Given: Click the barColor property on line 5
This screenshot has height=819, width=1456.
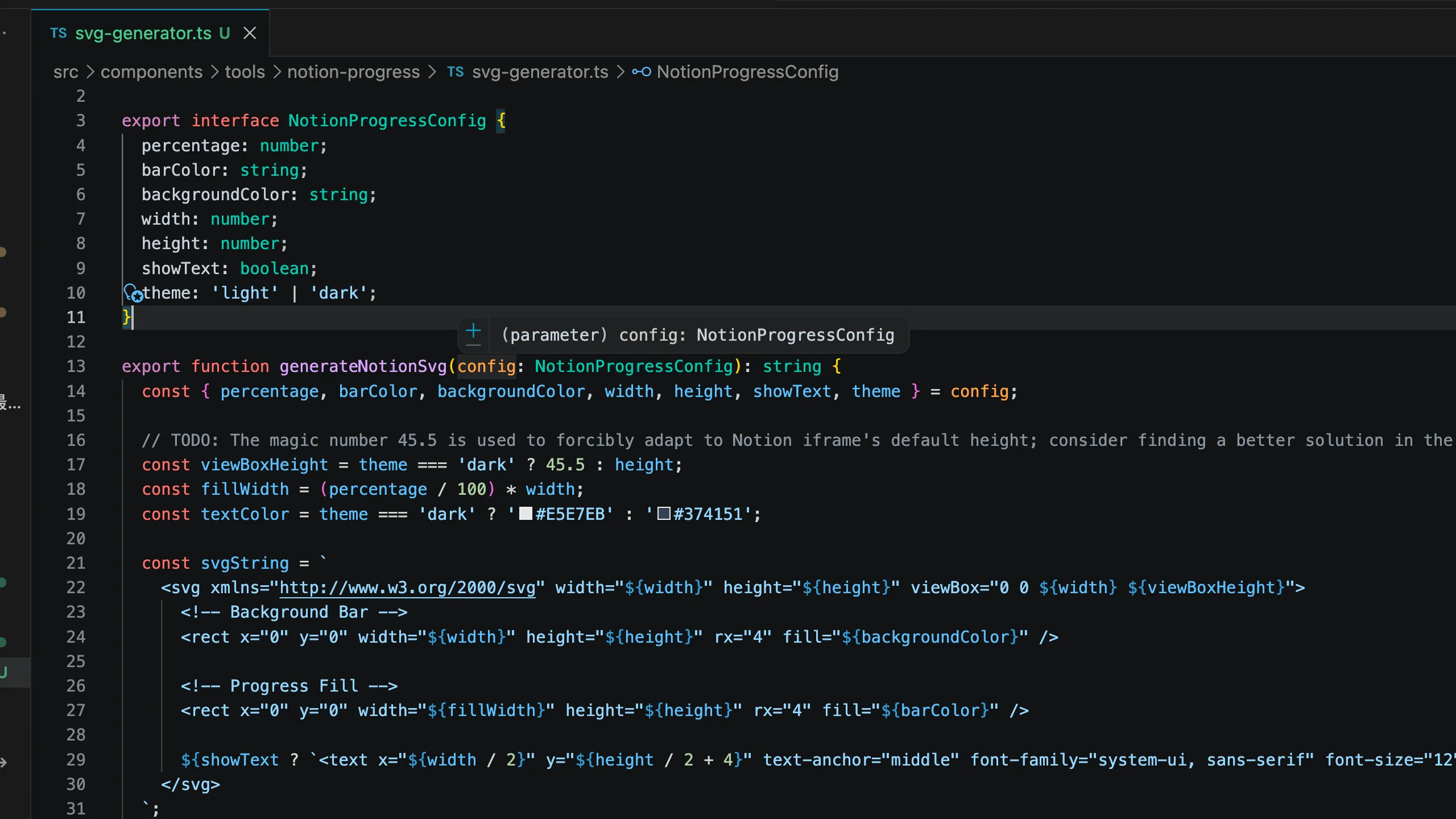Looking at the screenshot, I should pos(180,170).
